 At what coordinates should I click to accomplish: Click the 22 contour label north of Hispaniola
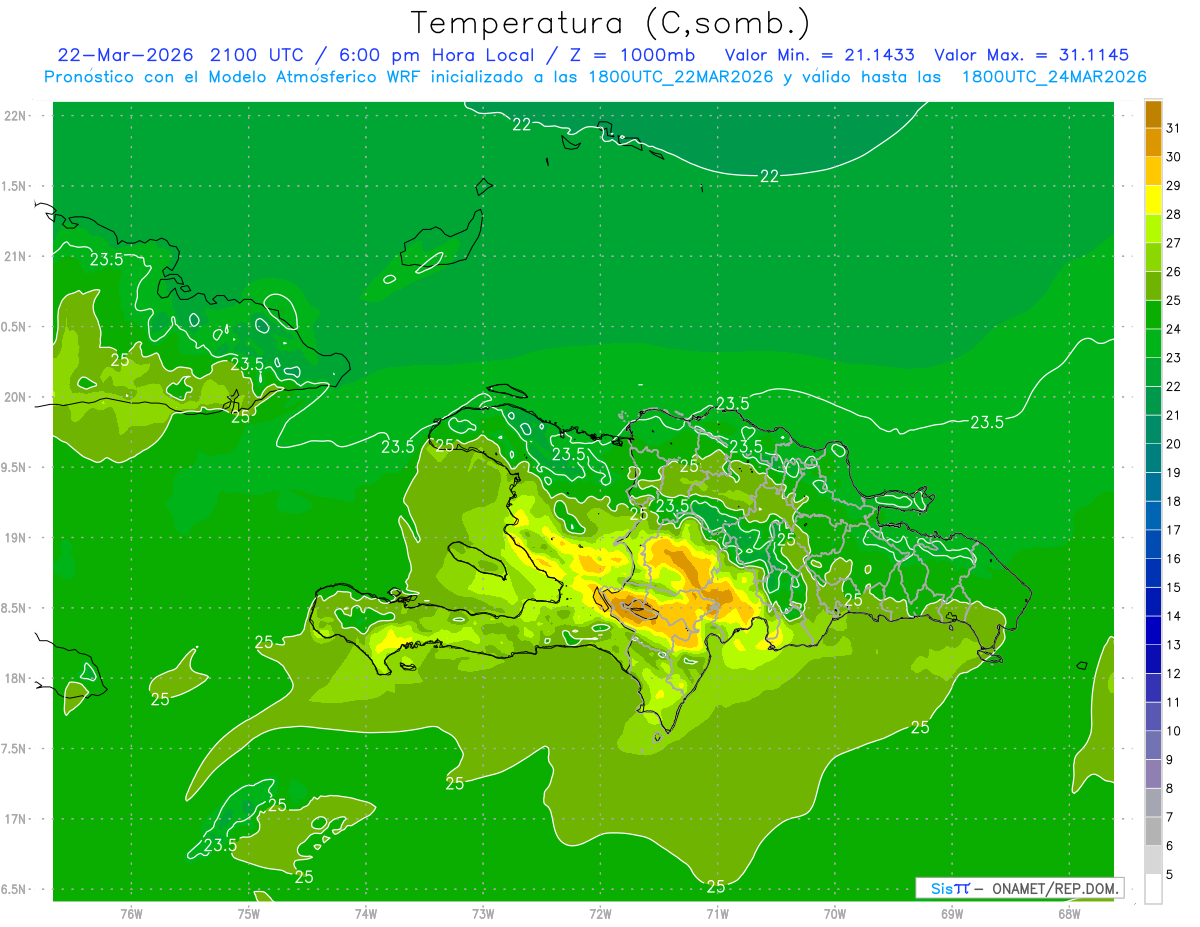click(768, 176)
